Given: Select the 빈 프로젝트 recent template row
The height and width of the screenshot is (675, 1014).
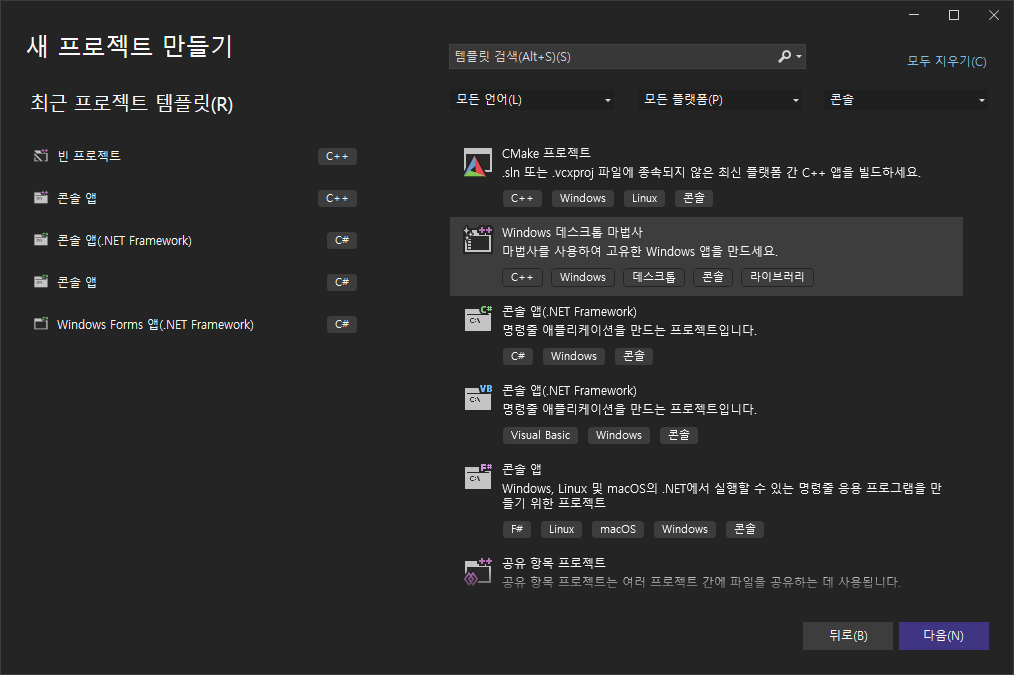Looking at the screenshot, I should coord(195,156).
